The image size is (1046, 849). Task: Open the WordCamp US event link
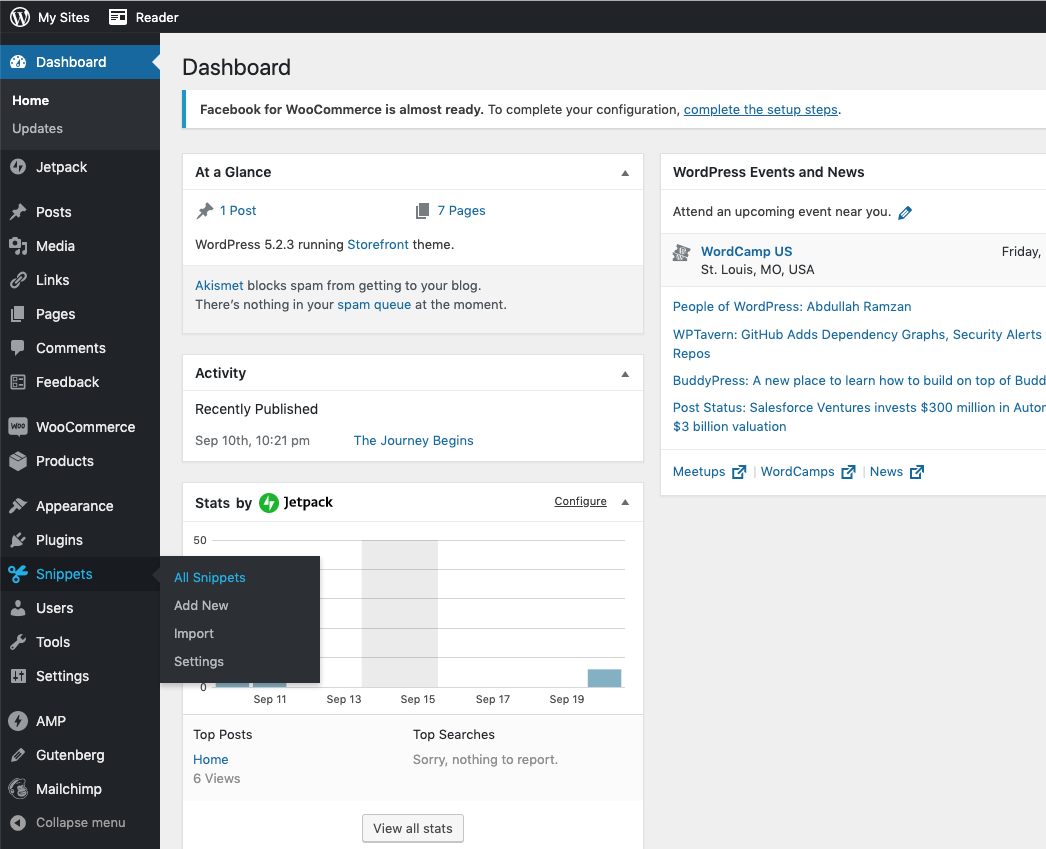pos(746,251)
